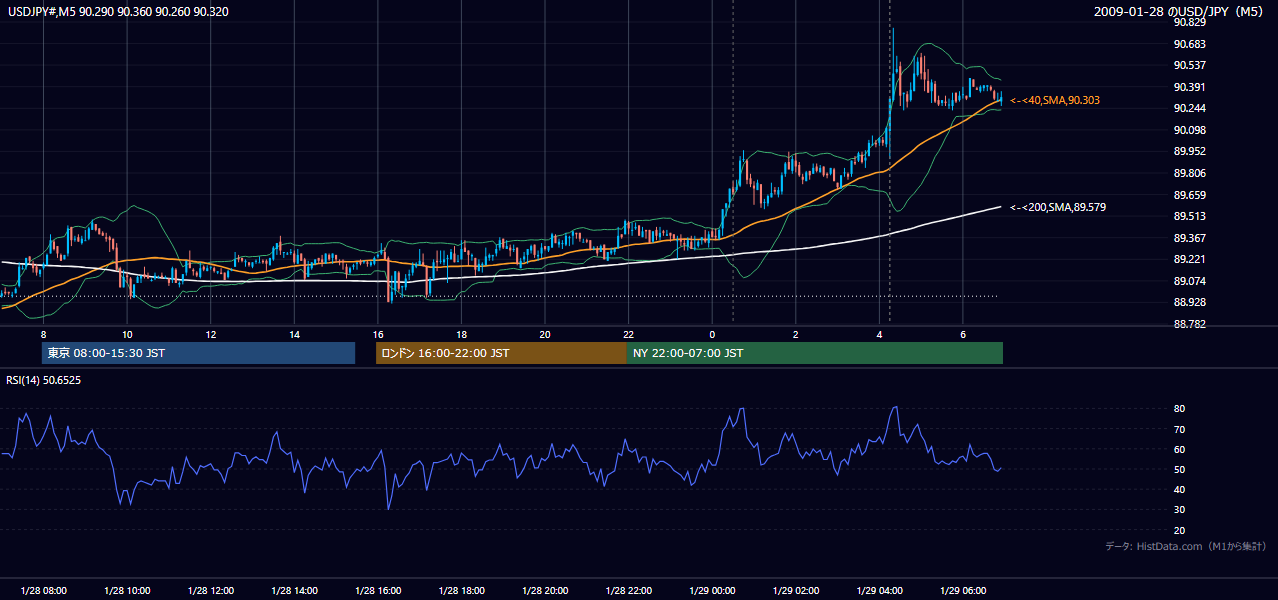Click RSI scale value 70
The width and height of the screenshot is (1278, 600).
(1180, 430)
